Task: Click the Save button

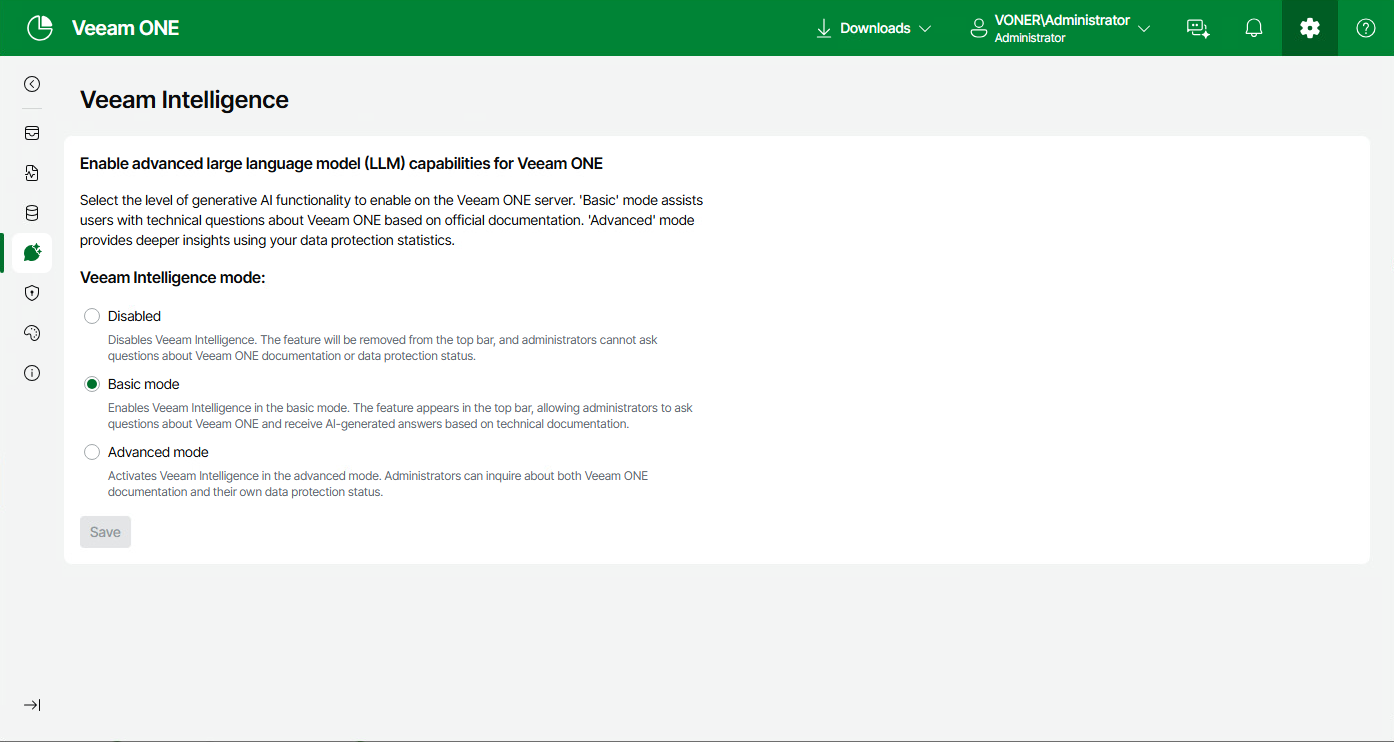Action: (x=105, y=532)
